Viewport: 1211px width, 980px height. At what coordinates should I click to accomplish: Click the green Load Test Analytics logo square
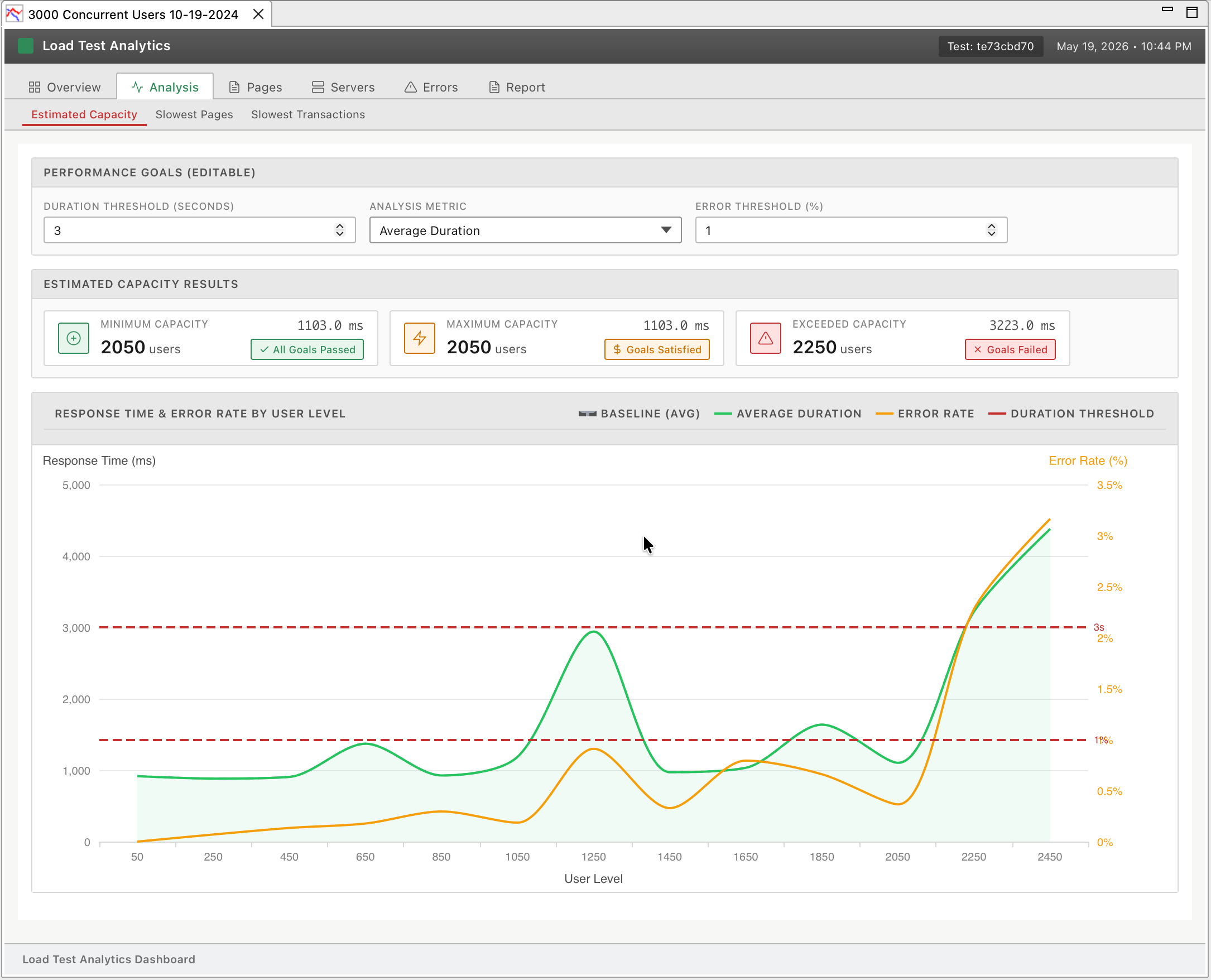point(26,46)
